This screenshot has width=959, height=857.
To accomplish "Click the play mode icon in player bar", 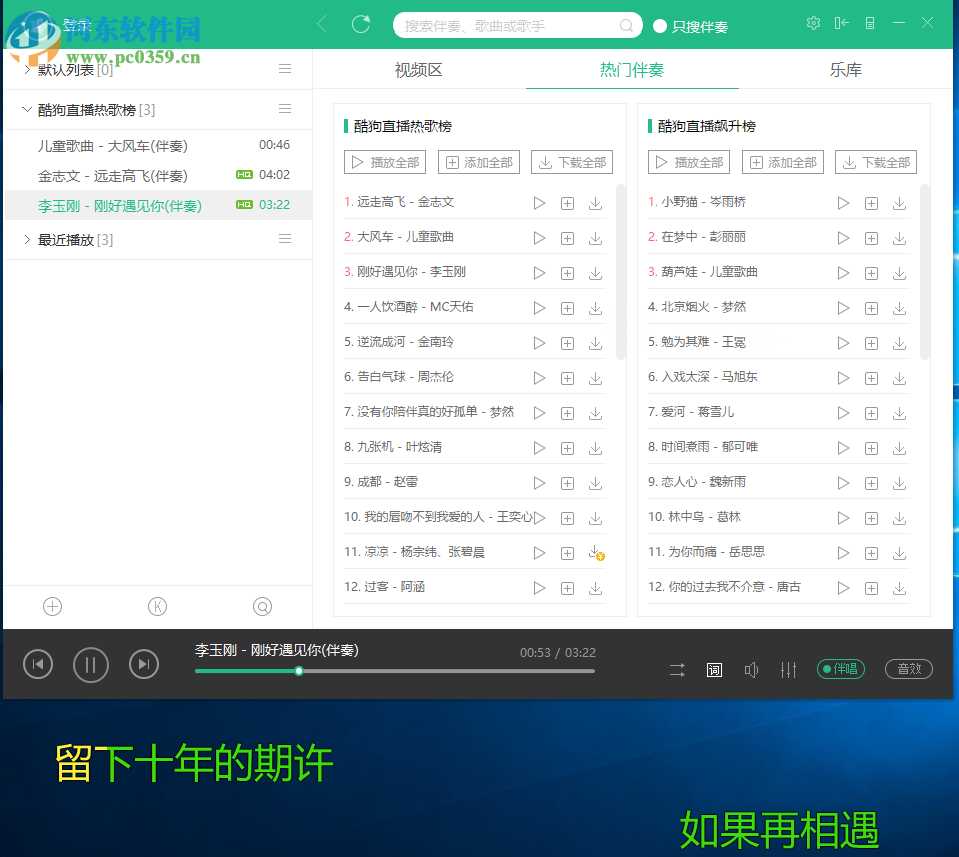I will (x=677, y=670).
